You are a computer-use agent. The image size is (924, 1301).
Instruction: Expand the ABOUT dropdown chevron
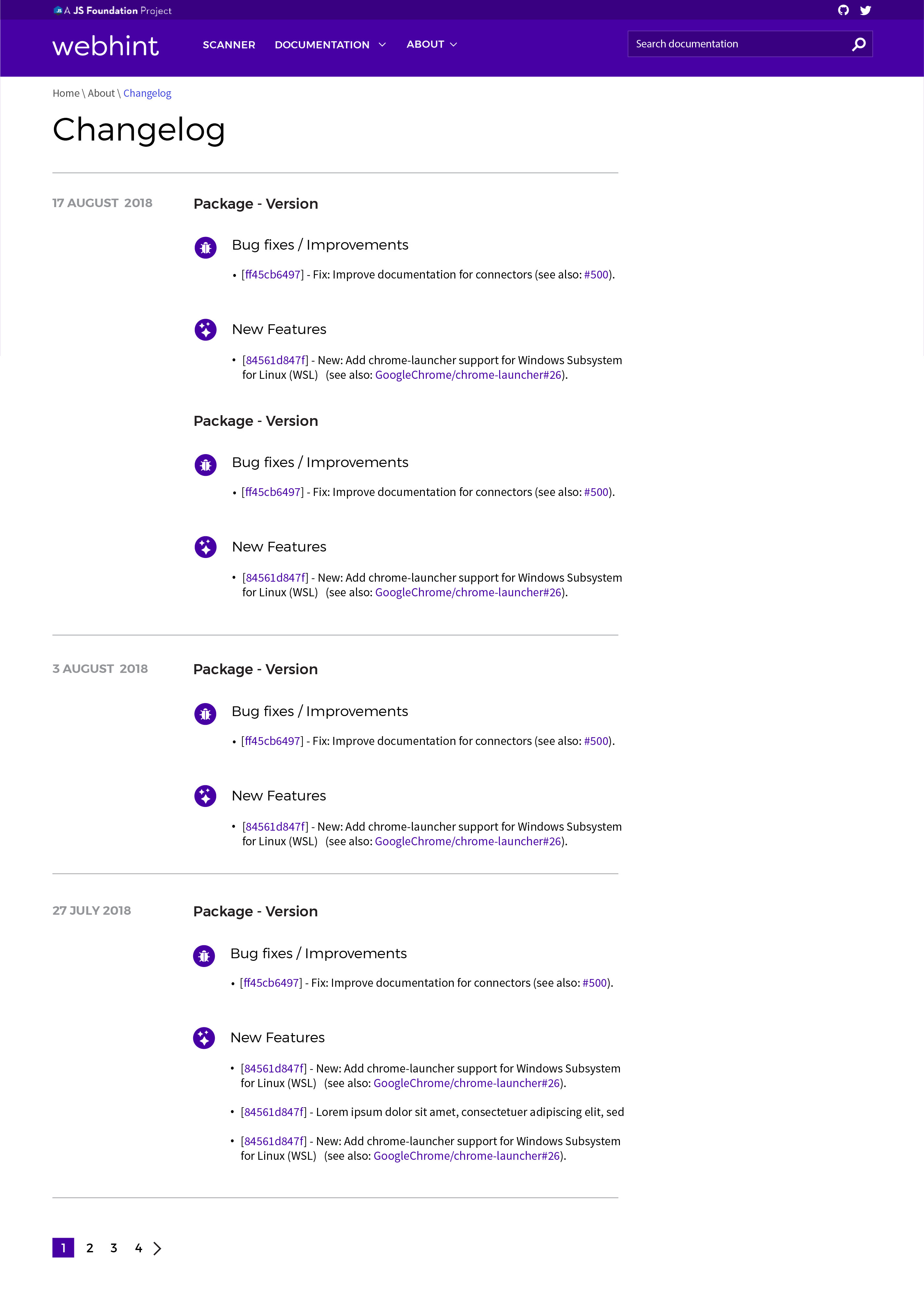(453, 44)
